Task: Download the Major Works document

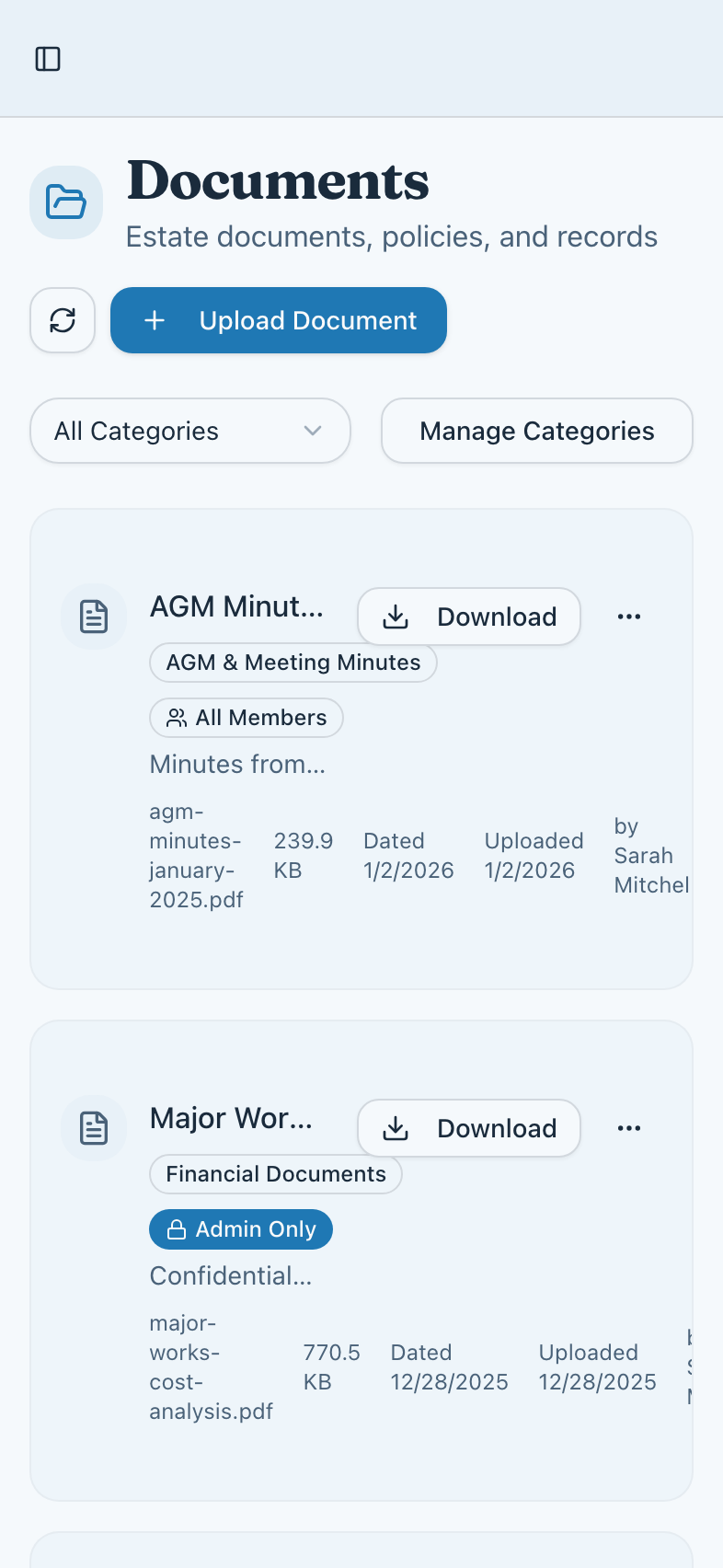Action: (469, 1128)
